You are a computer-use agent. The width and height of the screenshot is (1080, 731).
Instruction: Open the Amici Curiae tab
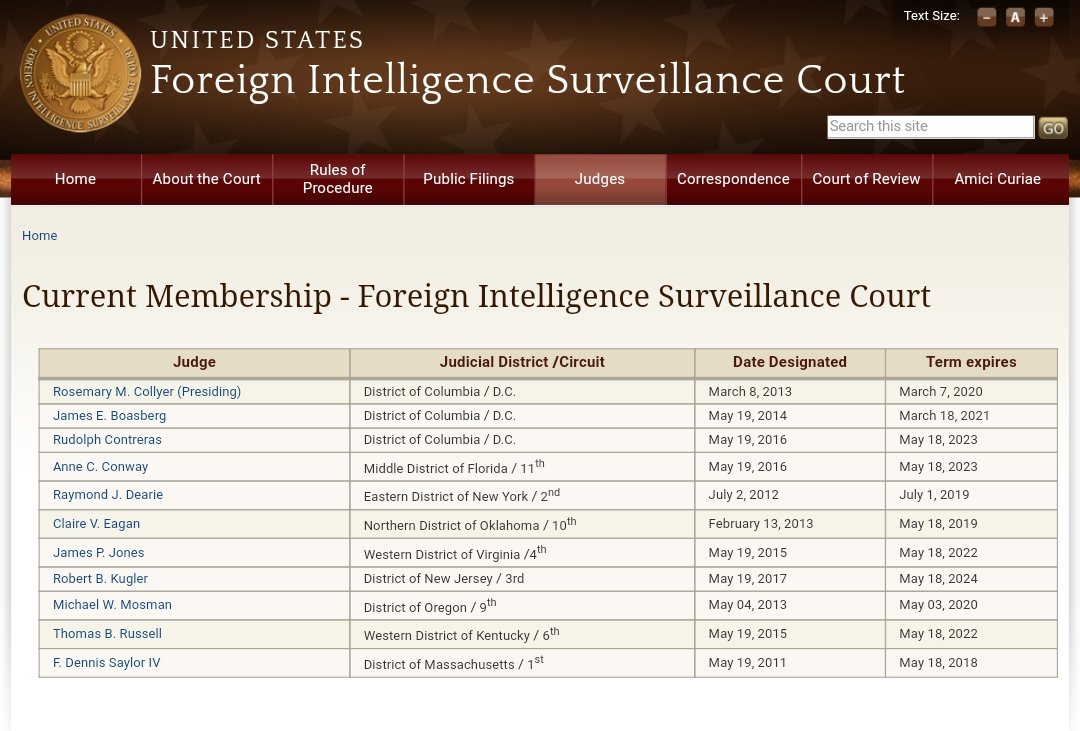(997, 179)
